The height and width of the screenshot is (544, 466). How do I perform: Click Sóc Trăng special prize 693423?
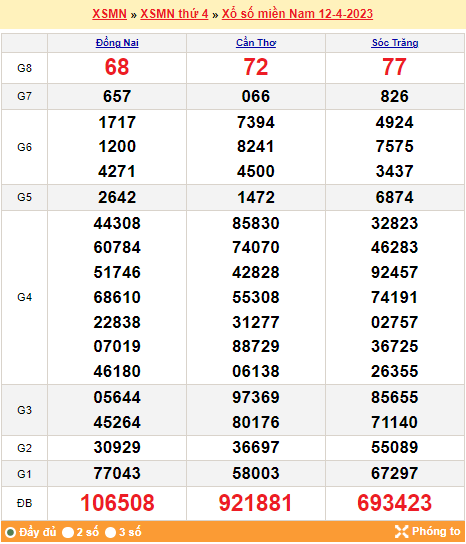click(395, 503)
